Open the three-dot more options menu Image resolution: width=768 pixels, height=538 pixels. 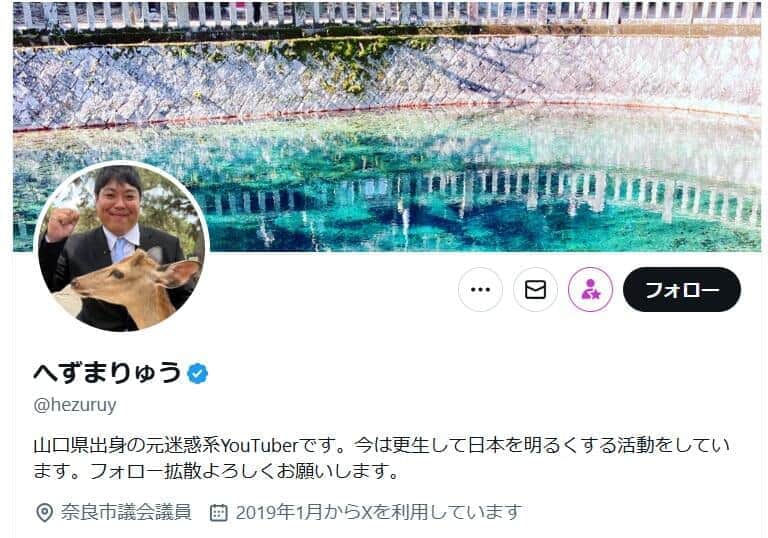[x=480, y=289]
